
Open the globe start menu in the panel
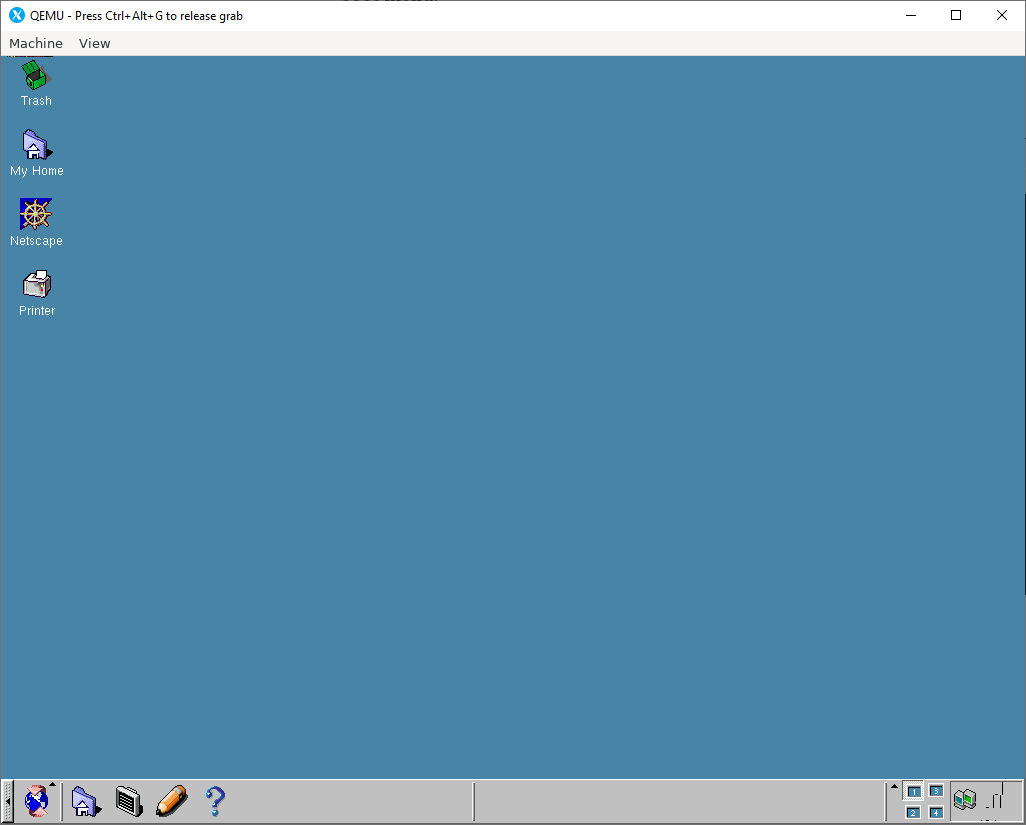(37, 800)
